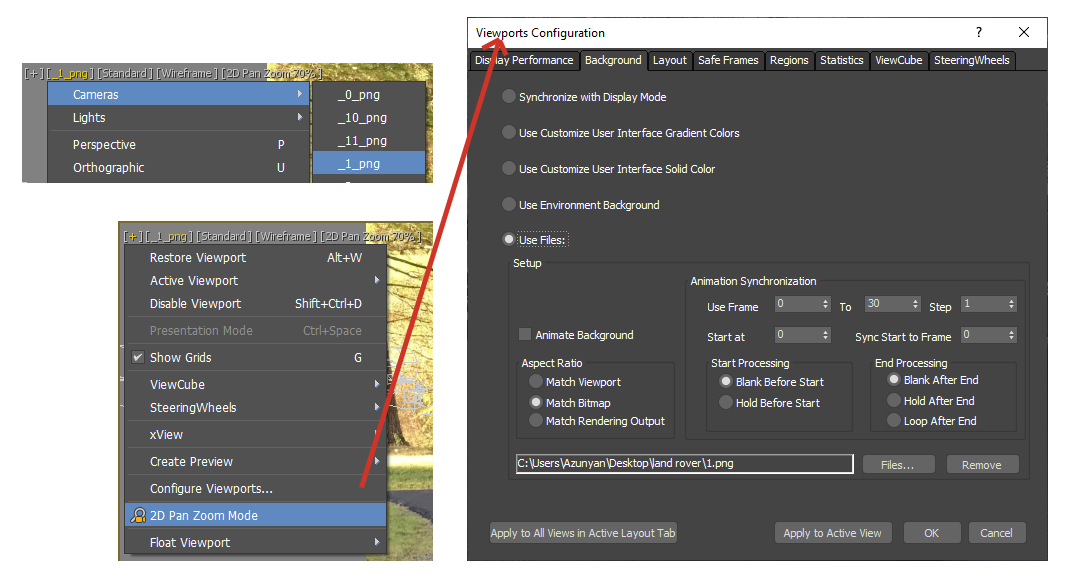The width and height of the screenshot is (1066, 588).
Task: Select Hold After End option
Action: click(894, 400)
